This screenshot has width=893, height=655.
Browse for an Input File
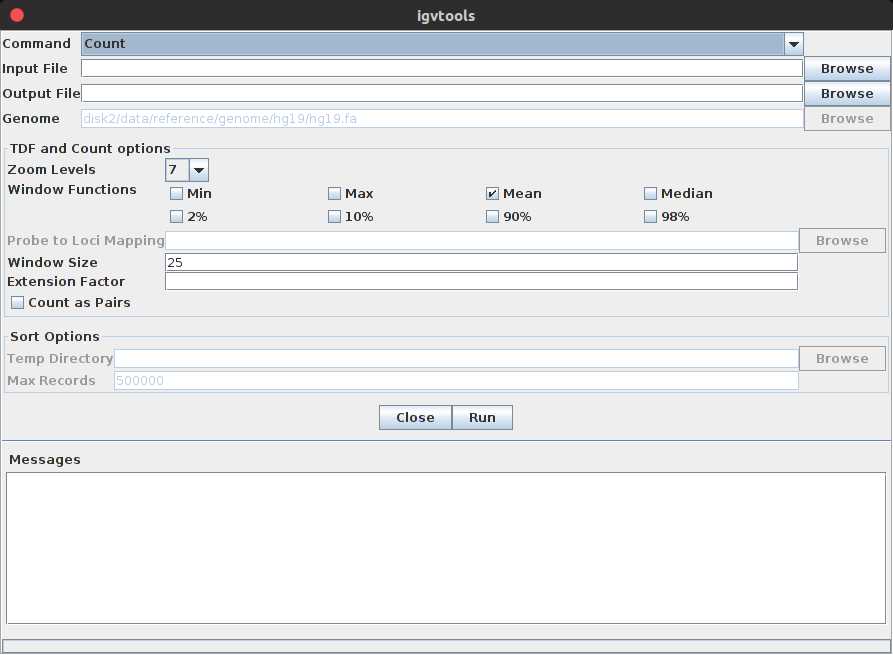[x=847, y=68]
